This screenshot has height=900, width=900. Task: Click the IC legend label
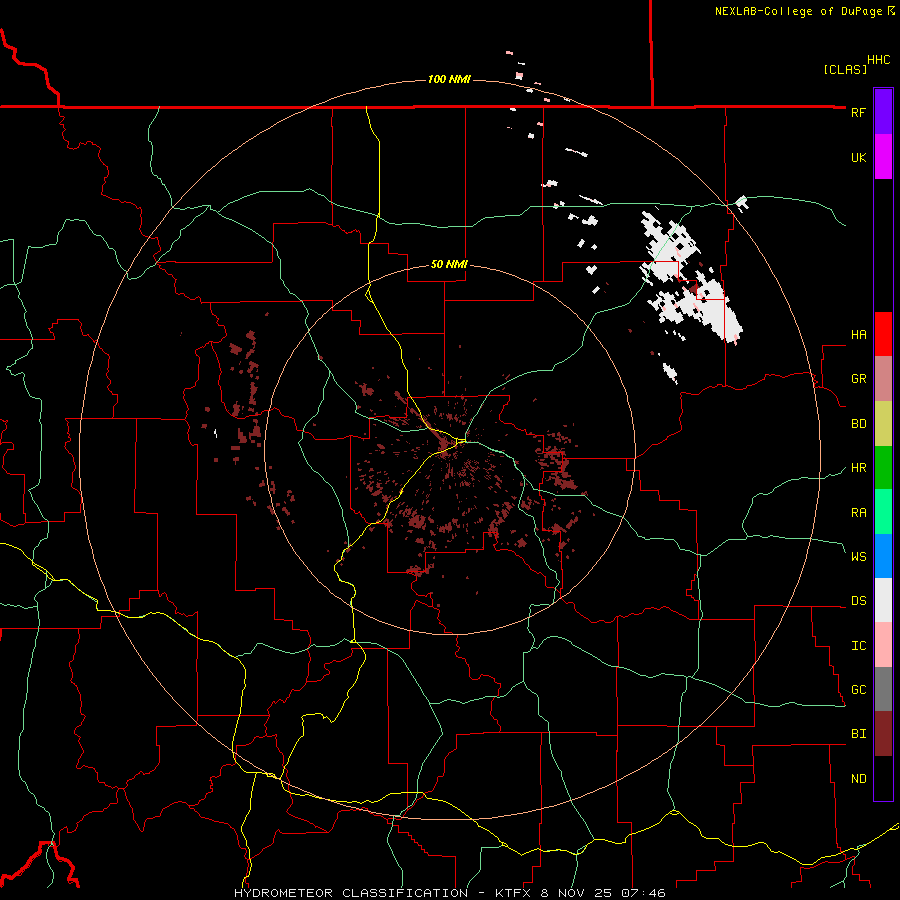tap(858, 646)
